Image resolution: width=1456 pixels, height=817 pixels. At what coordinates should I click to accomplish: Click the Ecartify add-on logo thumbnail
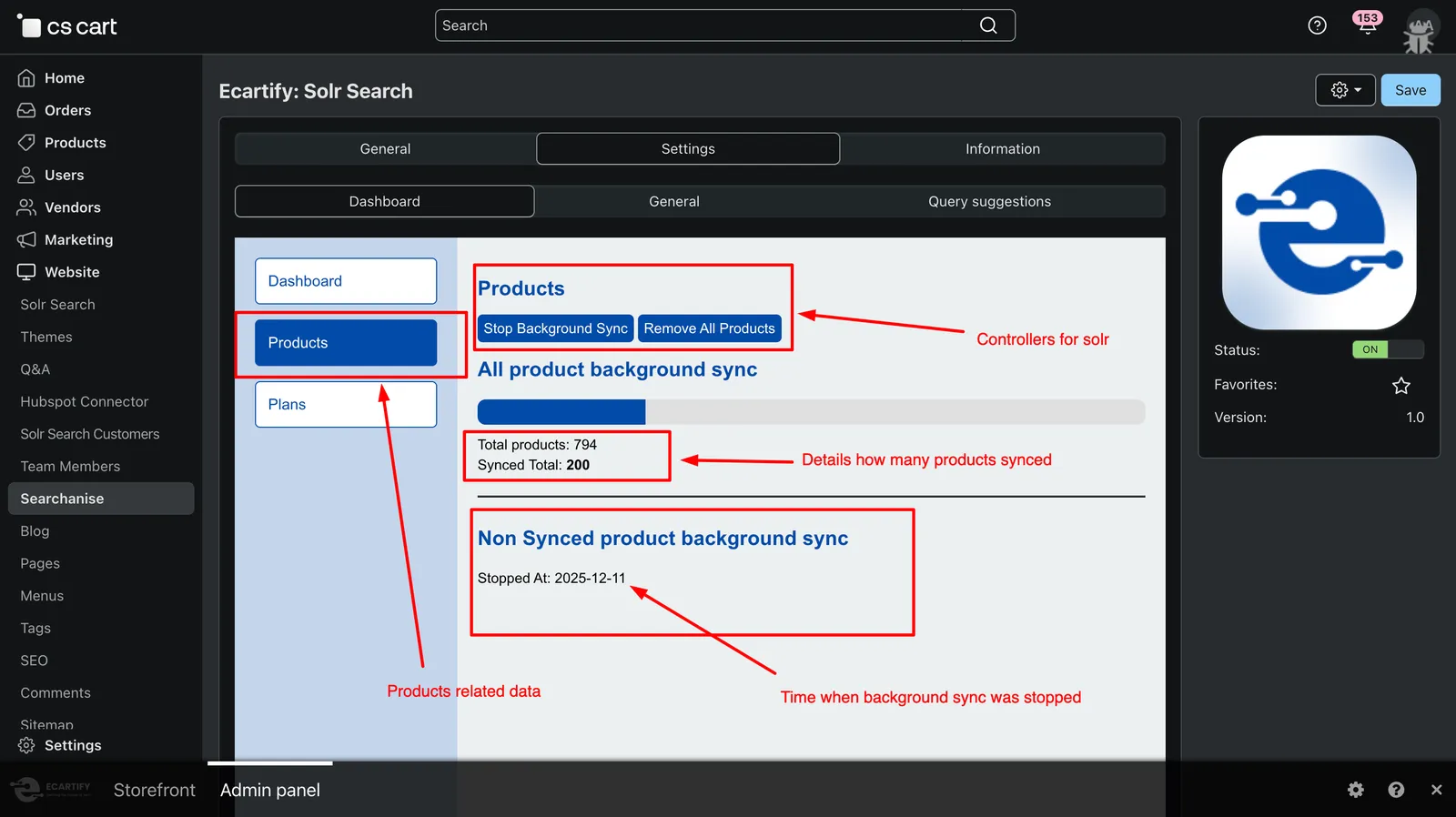pos(1319,233)
